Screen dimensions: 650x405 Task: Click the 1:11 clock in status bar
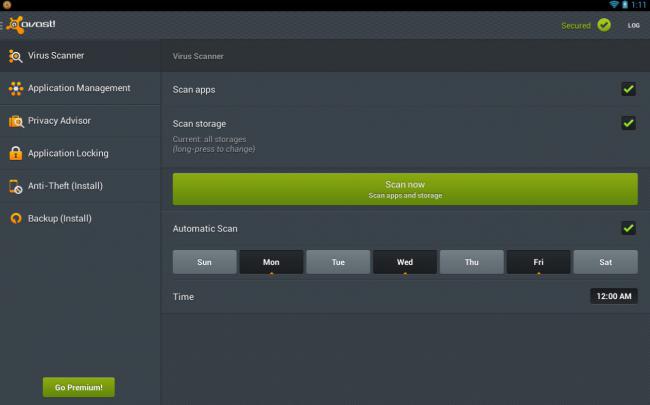click(639, 5)
